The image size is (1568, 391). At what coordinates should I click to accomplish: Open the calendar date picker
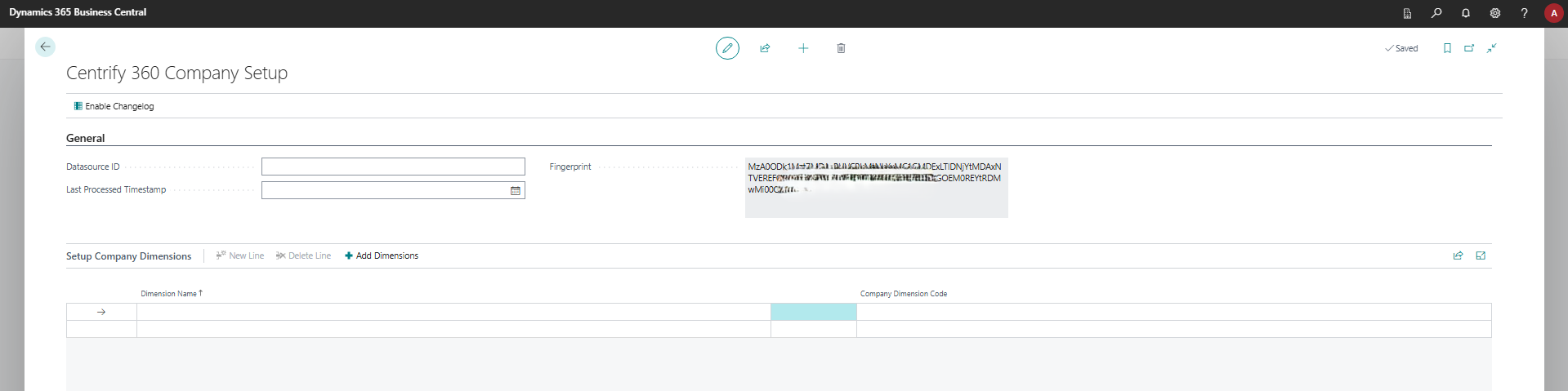tap(516, 191)
